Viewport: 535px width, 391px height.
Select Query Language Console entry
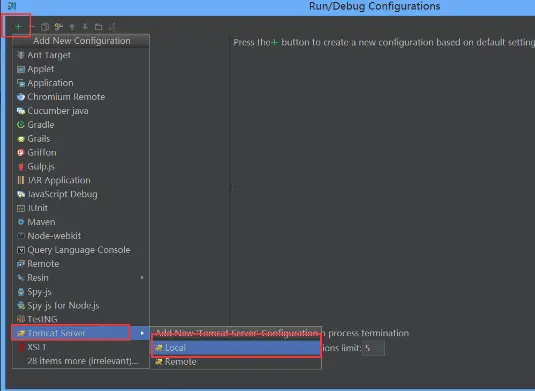(x=81, y=250)
